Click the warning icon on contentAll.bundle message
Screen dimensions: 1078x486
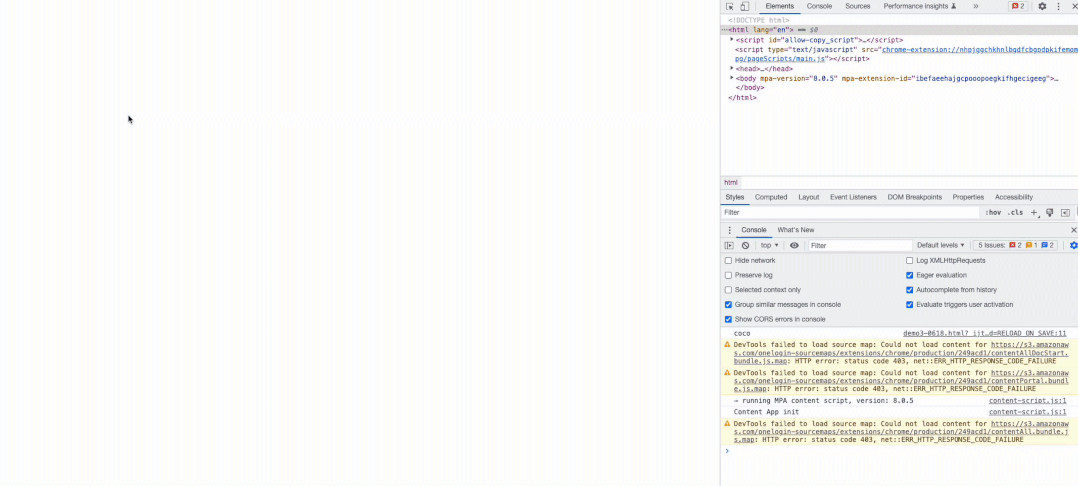[x=727, y=423]
